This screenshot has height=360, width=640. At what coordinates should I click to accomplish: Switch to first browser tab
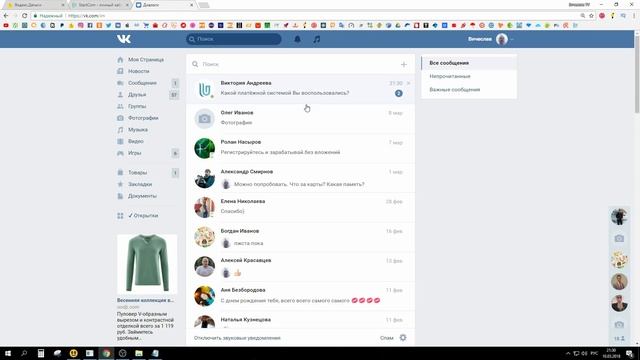[x=35, y=5]
